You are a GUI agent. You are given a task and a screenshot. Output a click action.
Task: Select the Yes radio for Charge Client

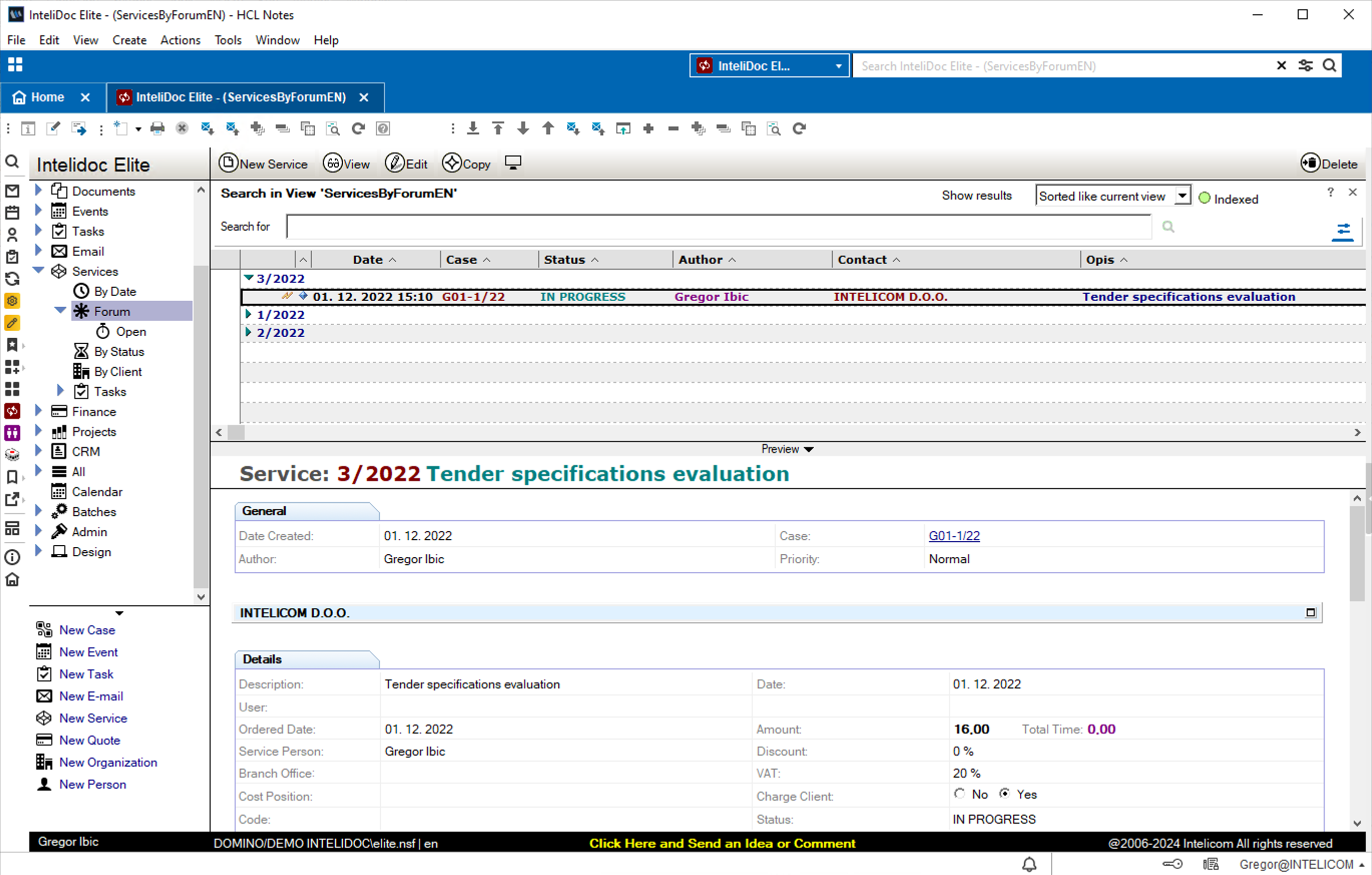1005,793
